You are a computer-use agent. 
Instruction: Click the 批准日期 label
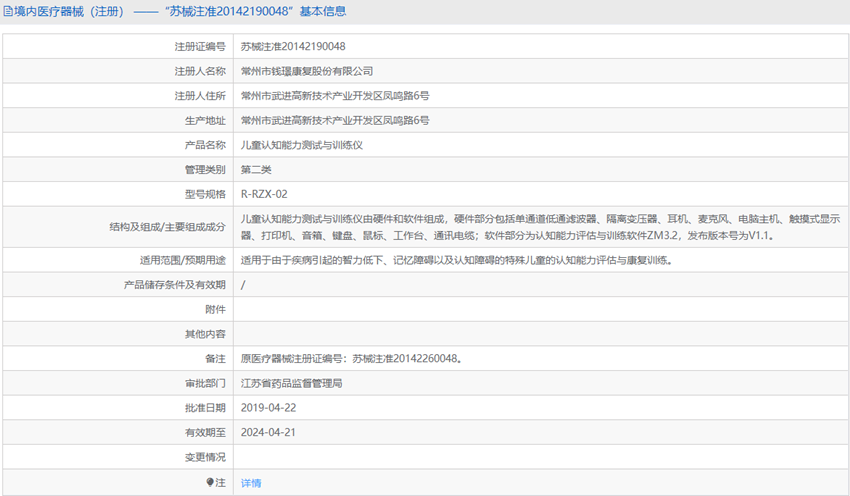click(205, 408)
